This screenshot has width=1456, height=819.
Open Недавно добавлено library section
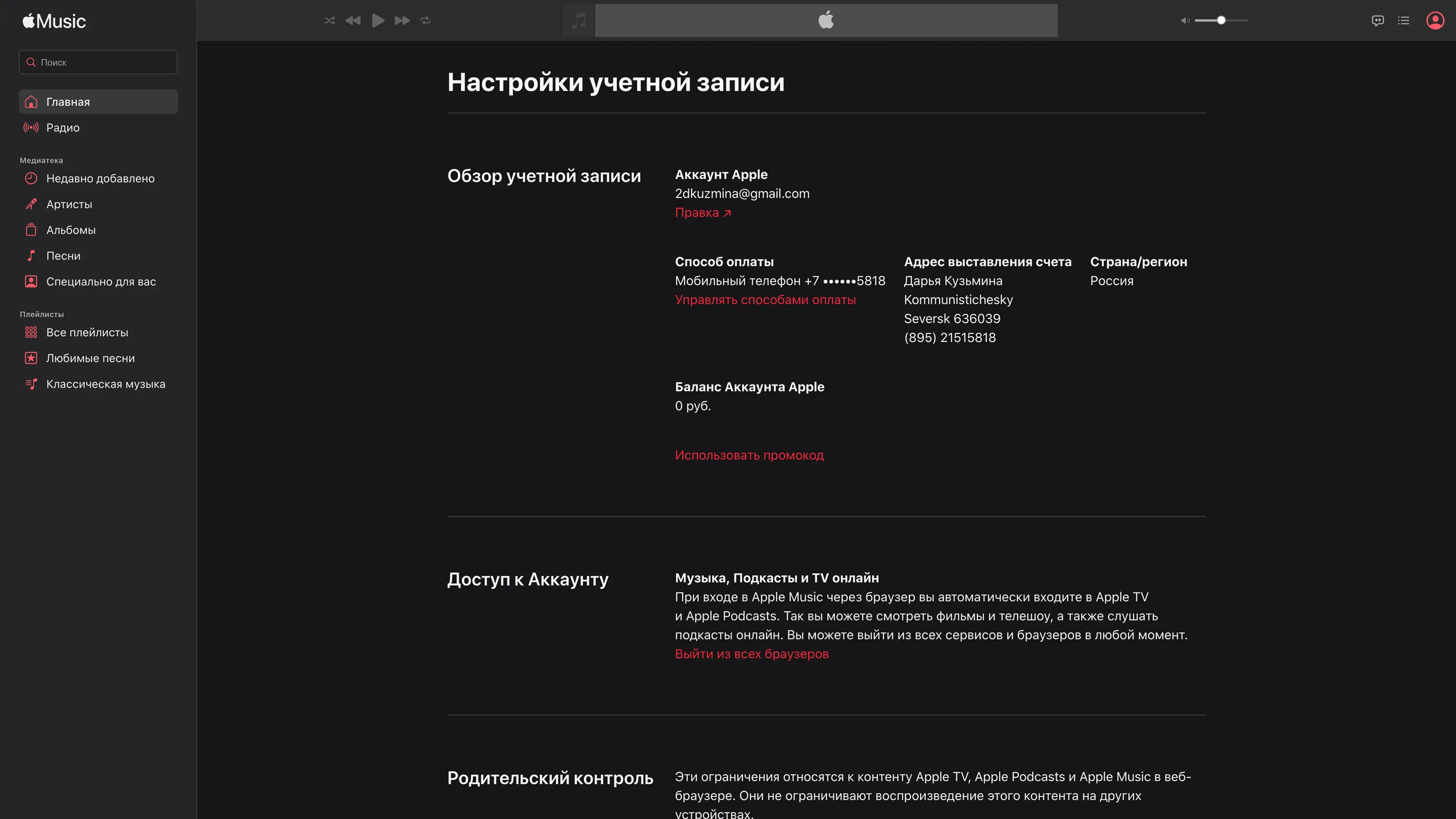click(100, 179)
